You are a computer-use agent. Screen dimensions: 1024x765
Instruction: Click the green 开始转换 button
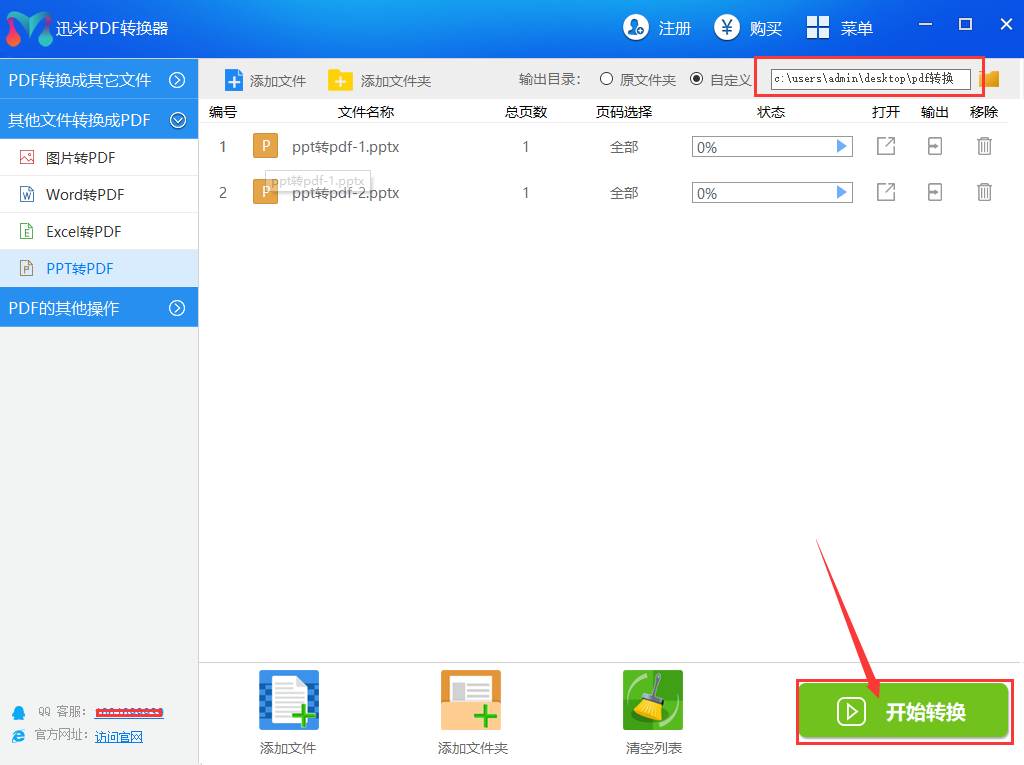pyautogui.click(x=905, y=712)
